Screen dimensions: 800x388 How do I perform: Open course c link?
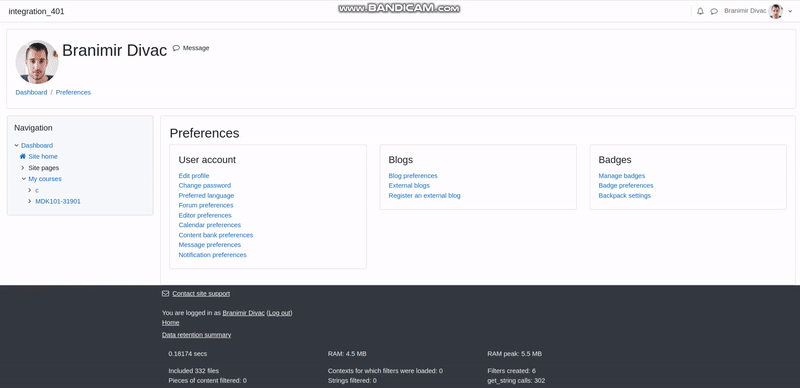[37, 190]
